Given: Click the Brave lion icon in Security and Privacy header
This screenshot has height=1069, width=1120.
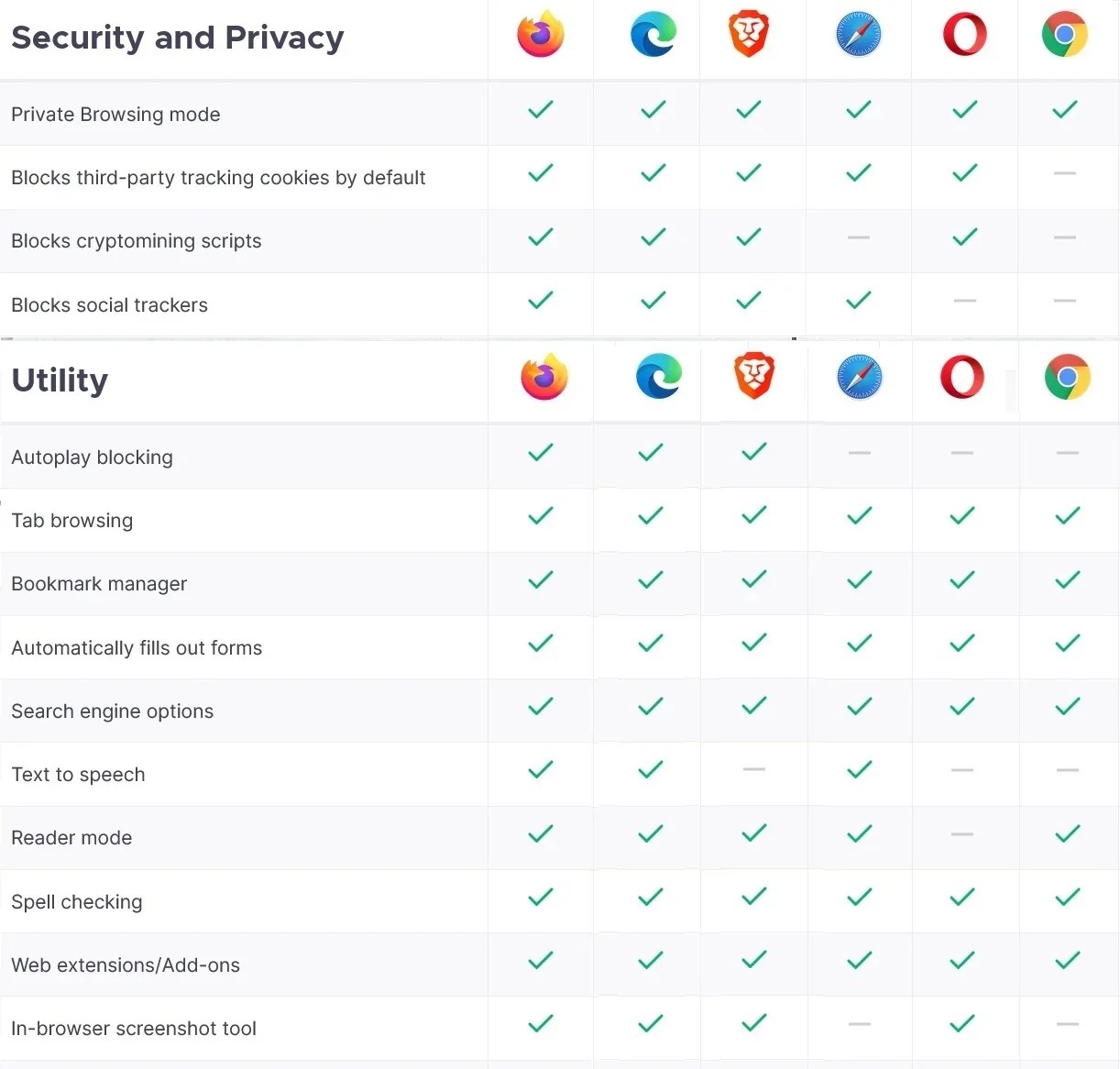Looking at the screenshot, I should click(749, 35).
